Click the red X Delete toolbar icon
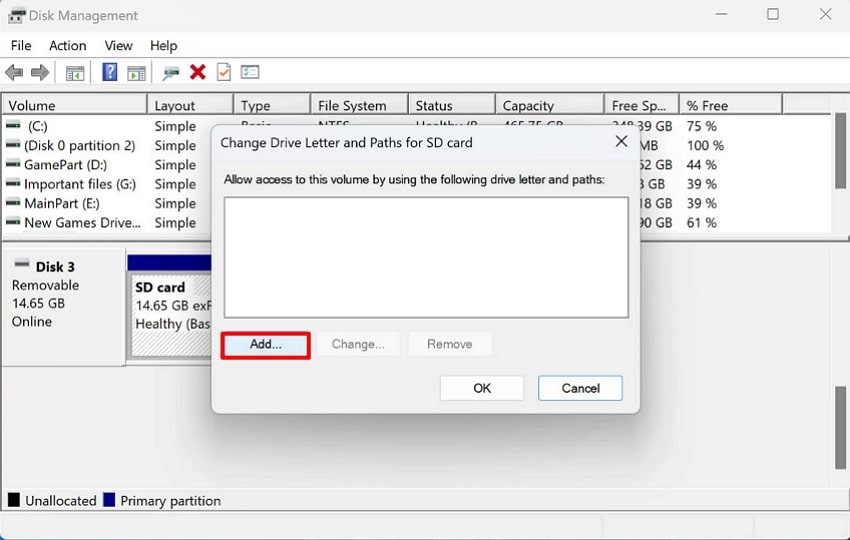This screenshot has width=850, height=540. click(198, 72)
